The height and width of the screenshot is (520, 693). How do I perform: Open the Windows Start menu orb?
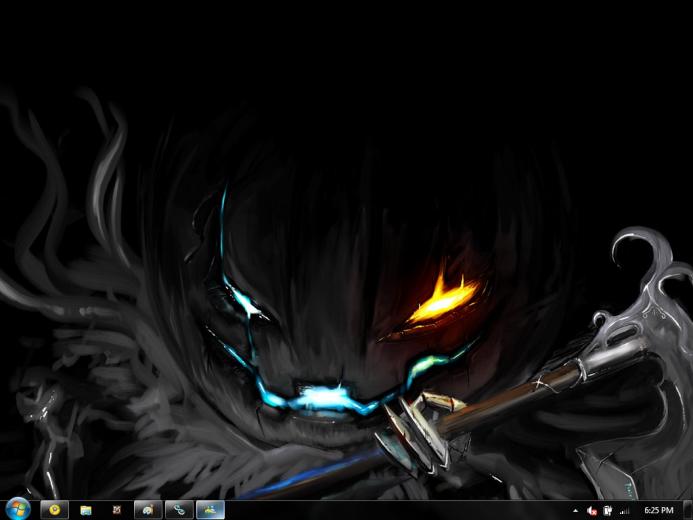pyautogui.click(x=18, y=509)
